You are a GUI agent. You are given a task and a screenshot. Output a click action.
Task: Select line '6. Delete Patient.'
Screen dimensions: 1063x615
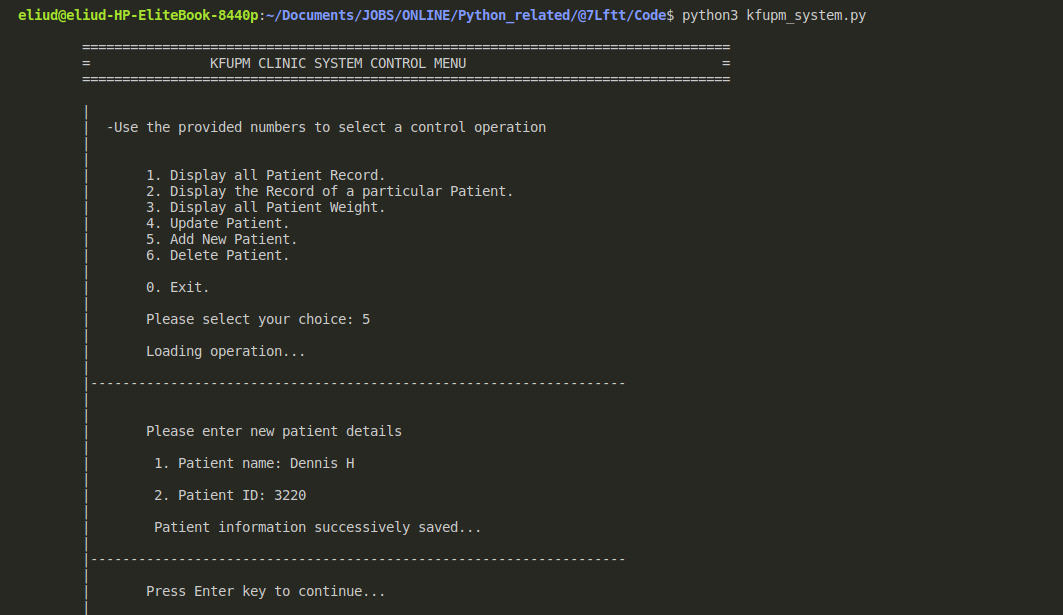click(x=218, y=255)
